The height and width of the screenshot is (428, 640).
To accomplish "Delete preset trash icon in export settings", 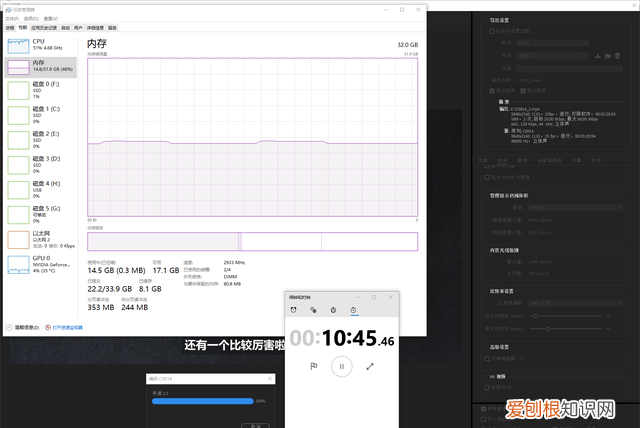I will pyautogui.click(x=617, y=55).
